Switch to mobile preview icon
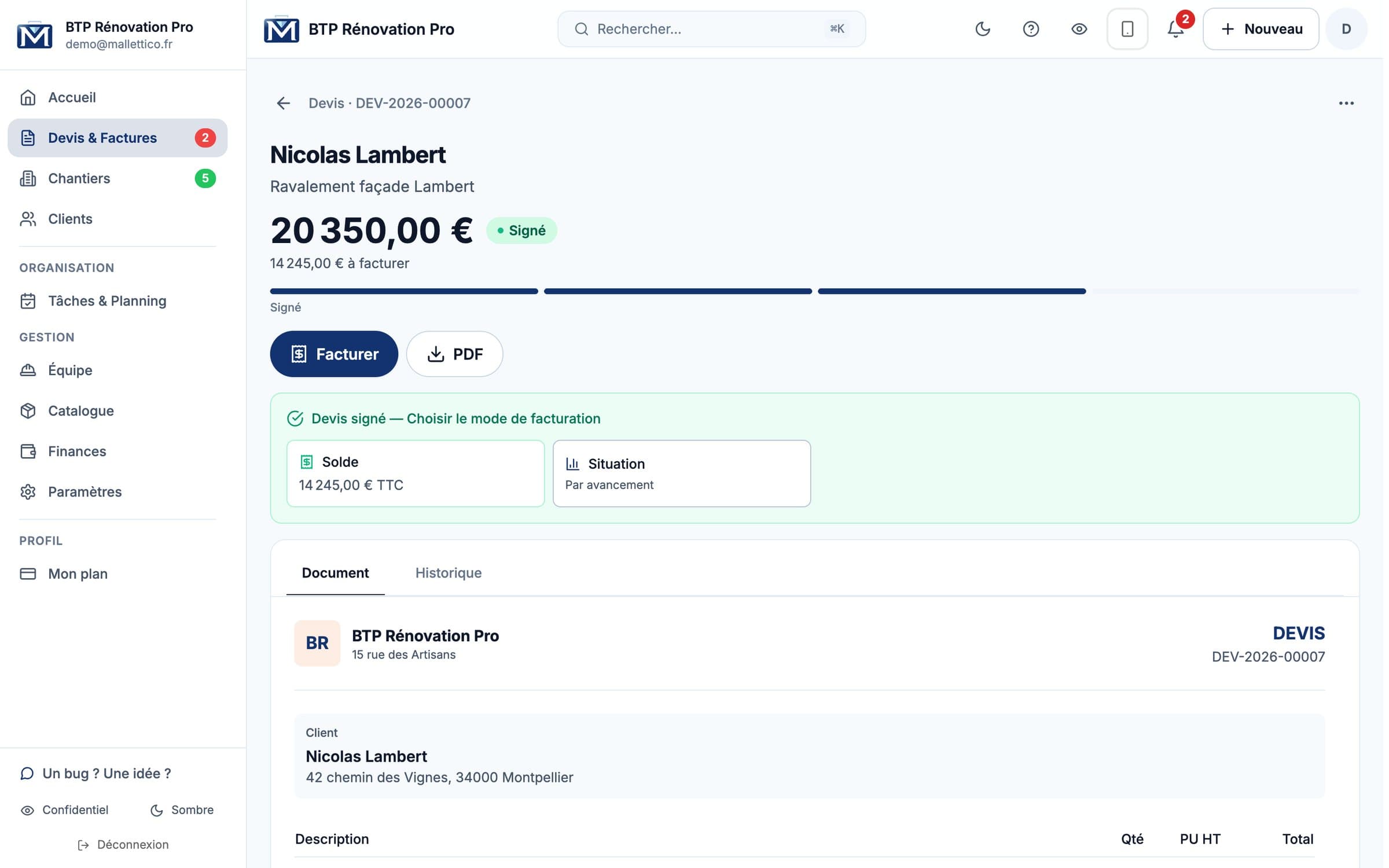Screen dimensions: 1389x868 point(1127,29)
